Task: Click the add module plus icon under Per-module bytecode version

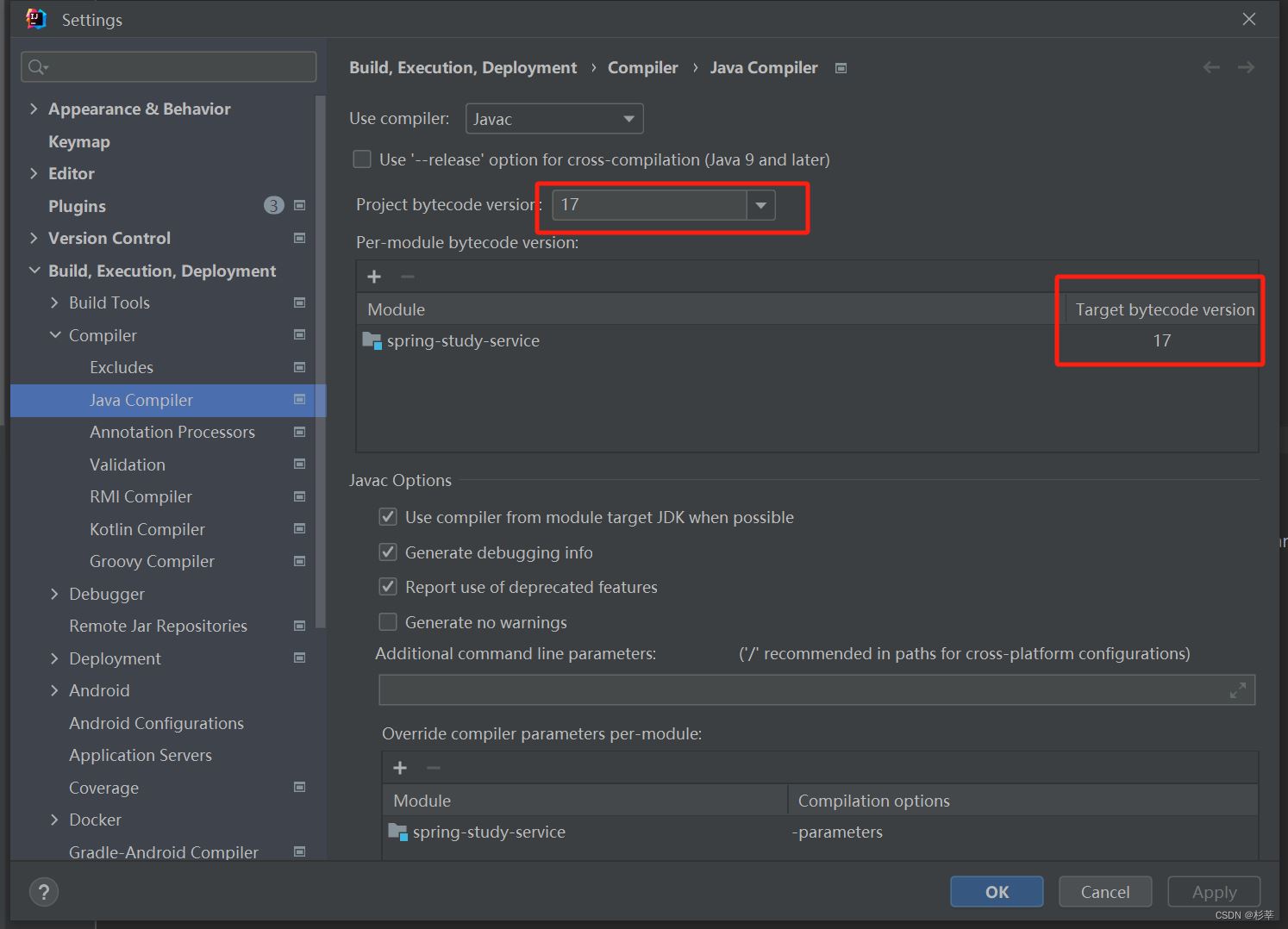Action: [x=374, y=277]
